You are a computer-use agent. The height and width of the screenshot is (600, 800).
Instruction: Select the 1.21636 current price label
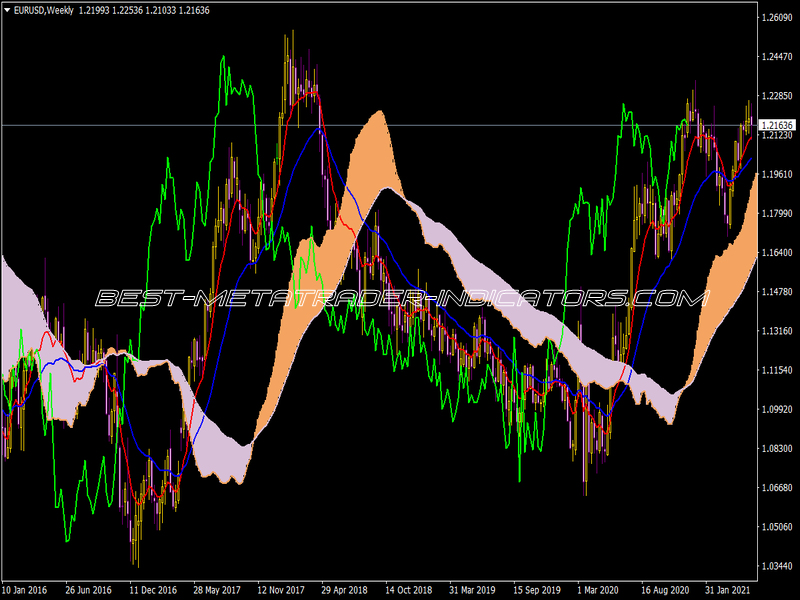click(777, 125)
